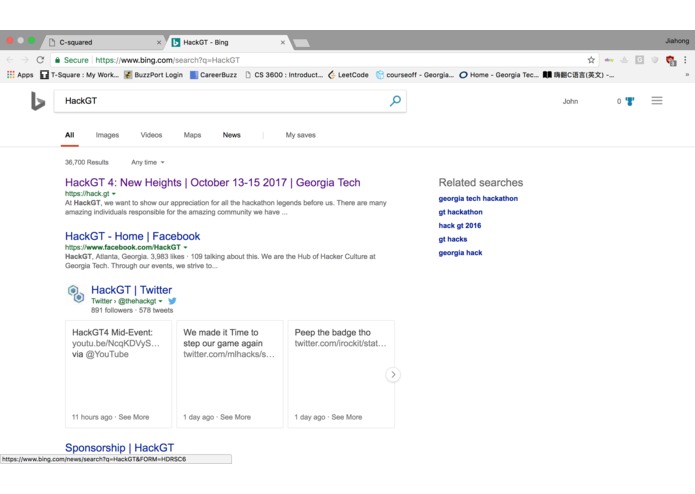
Task: Select the Videos search tab
Action: (151, 135)
